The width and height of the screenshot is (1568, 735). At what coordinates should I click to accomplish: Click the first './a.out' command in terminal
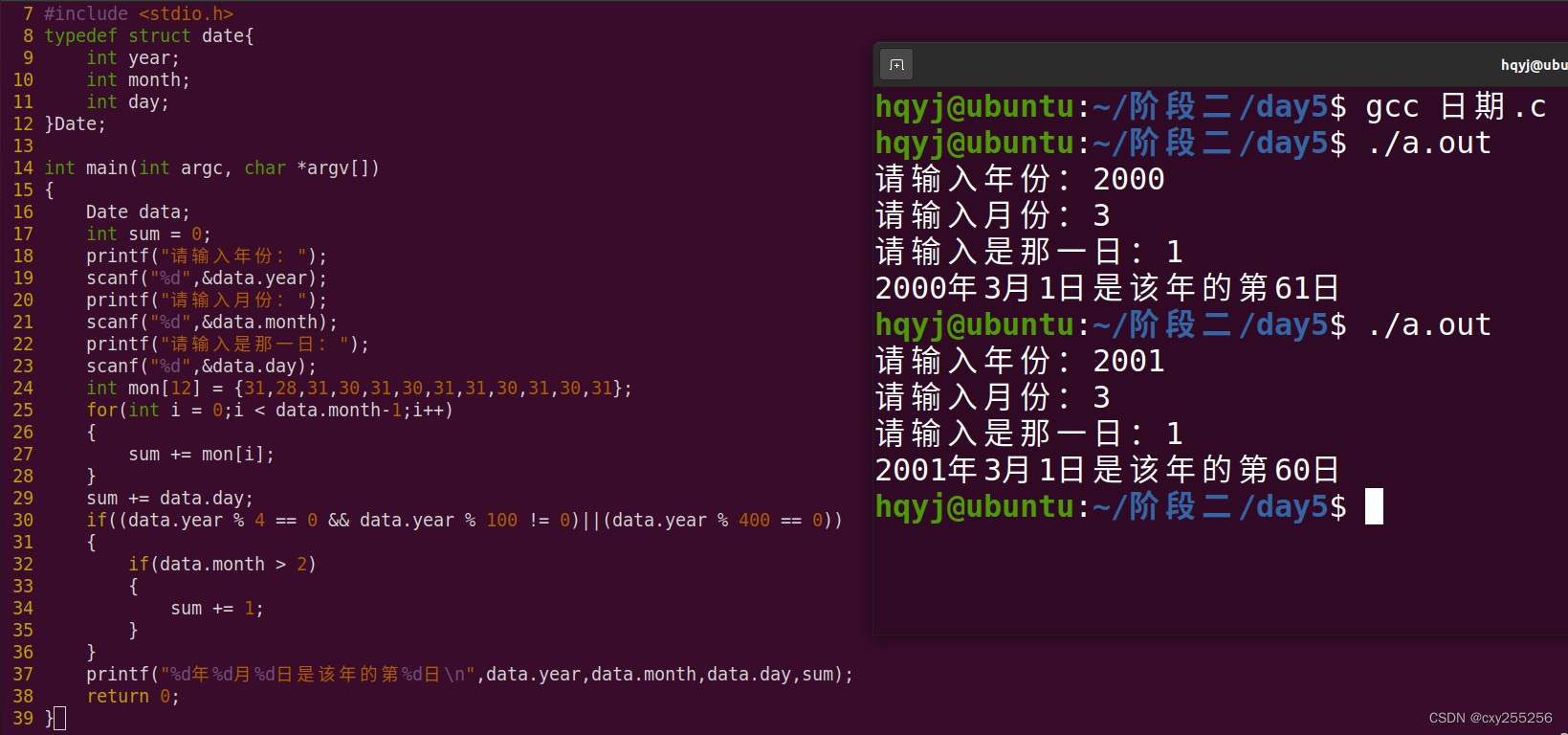pyautogui.click(x=1429, y=143)
